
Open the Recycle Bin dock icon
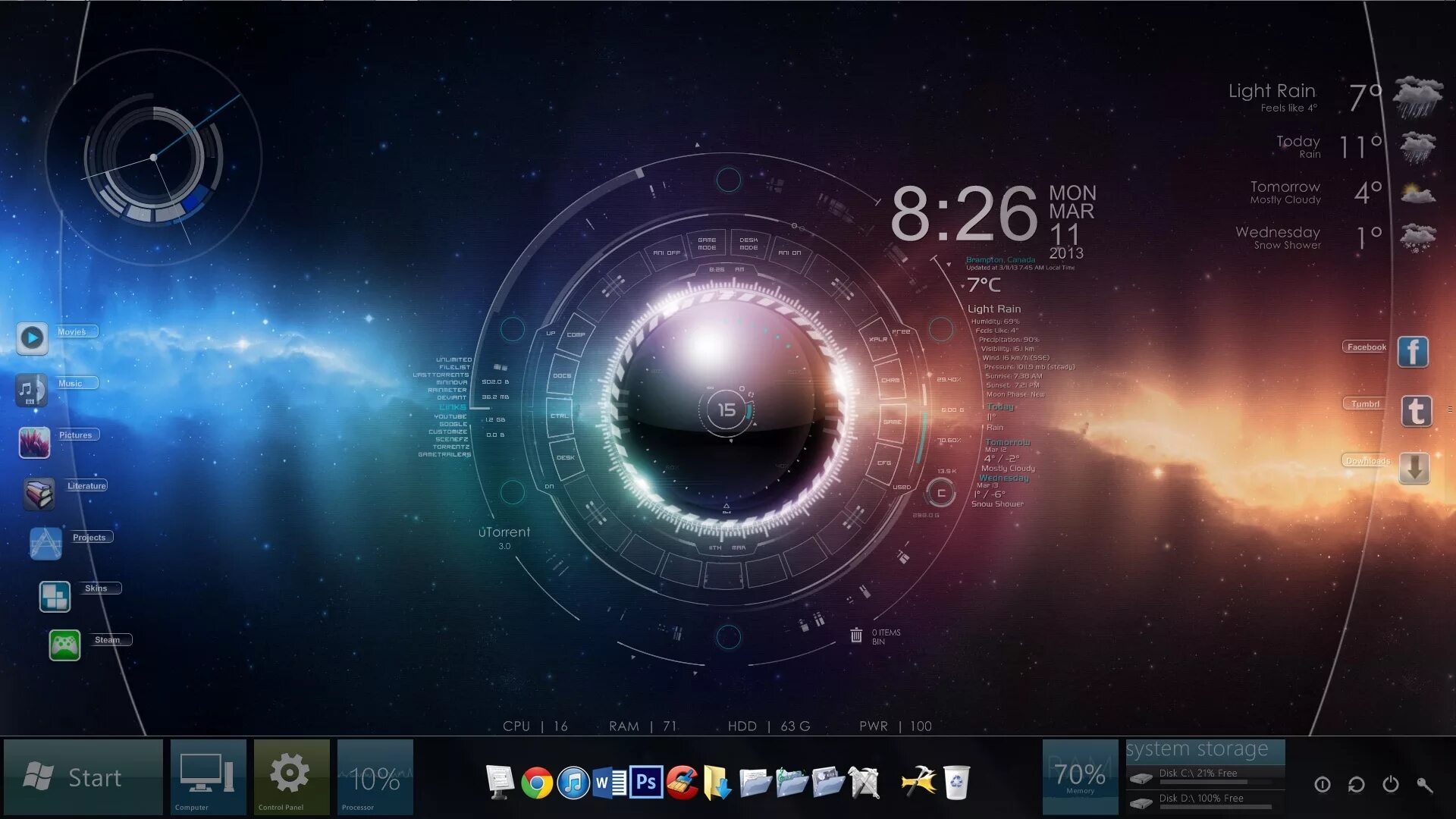(x=956, y=782)
